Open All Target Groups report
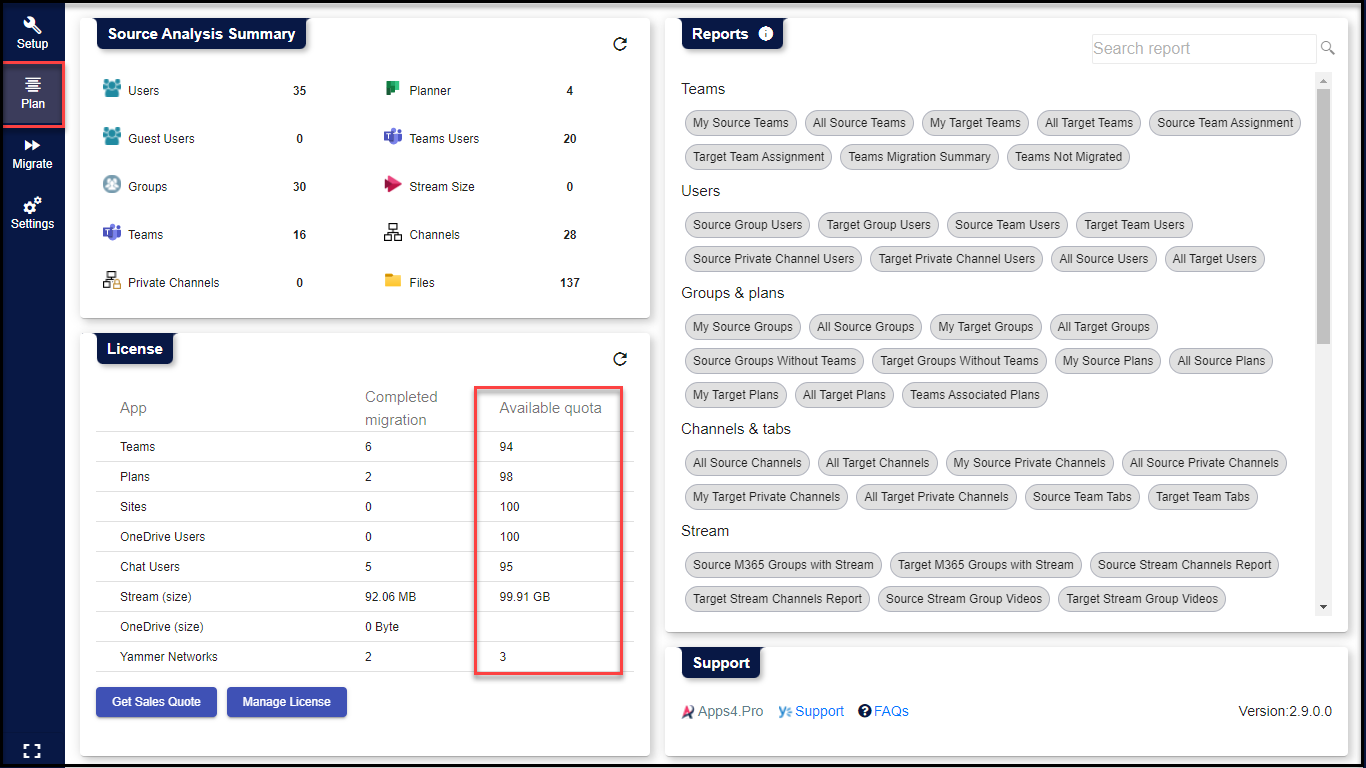The height and width of the screenshot is (768, 1366). click(1104, 327)
